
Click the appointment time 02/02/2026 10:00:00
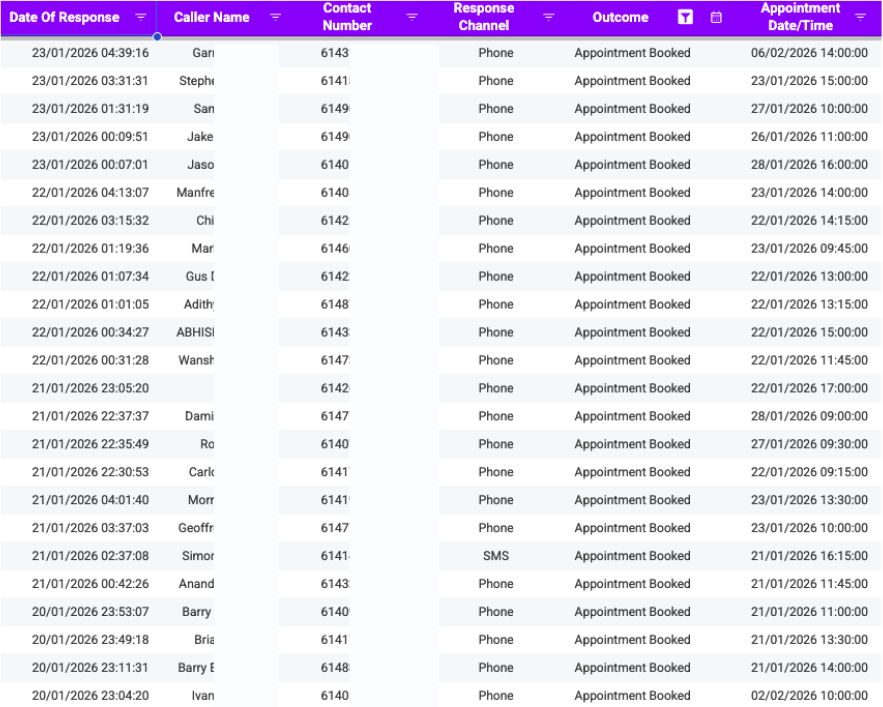(809, 696)
